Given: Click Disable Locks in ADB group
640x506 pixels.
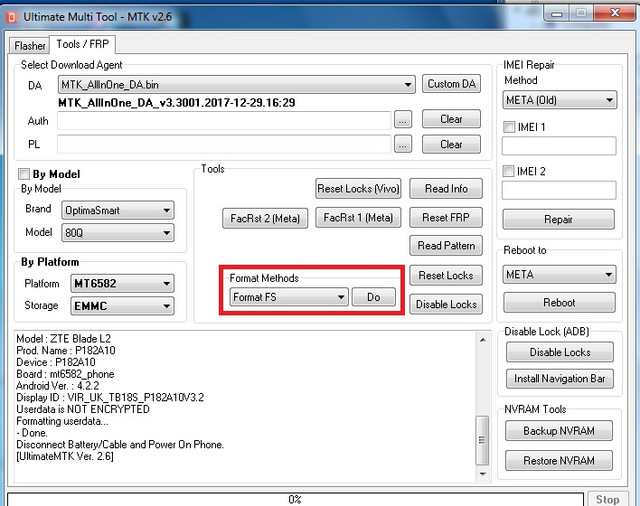Looking at the screenshot, I should tap(560, 352).
